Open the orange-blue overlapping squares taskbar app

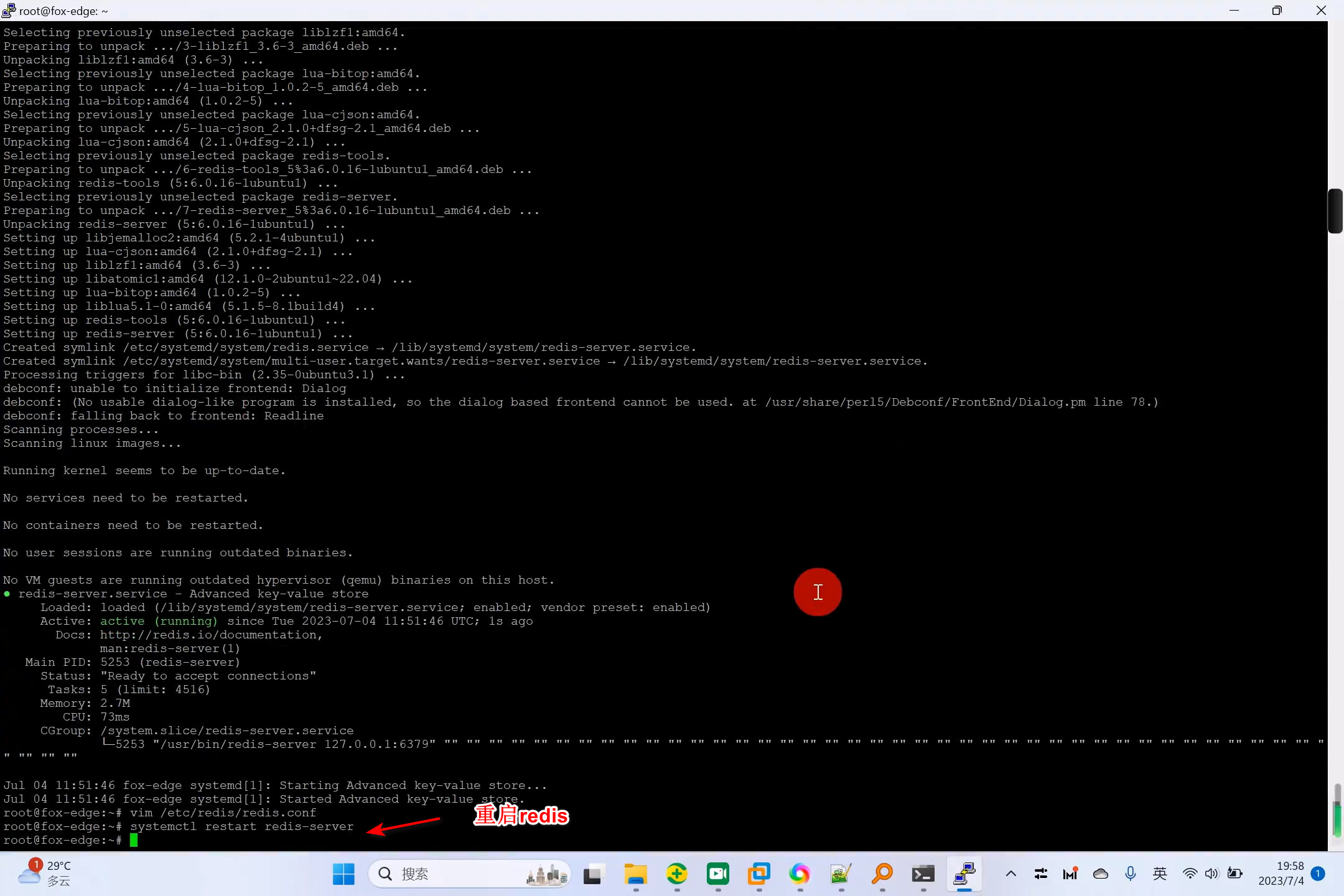(x=758, y=874)
